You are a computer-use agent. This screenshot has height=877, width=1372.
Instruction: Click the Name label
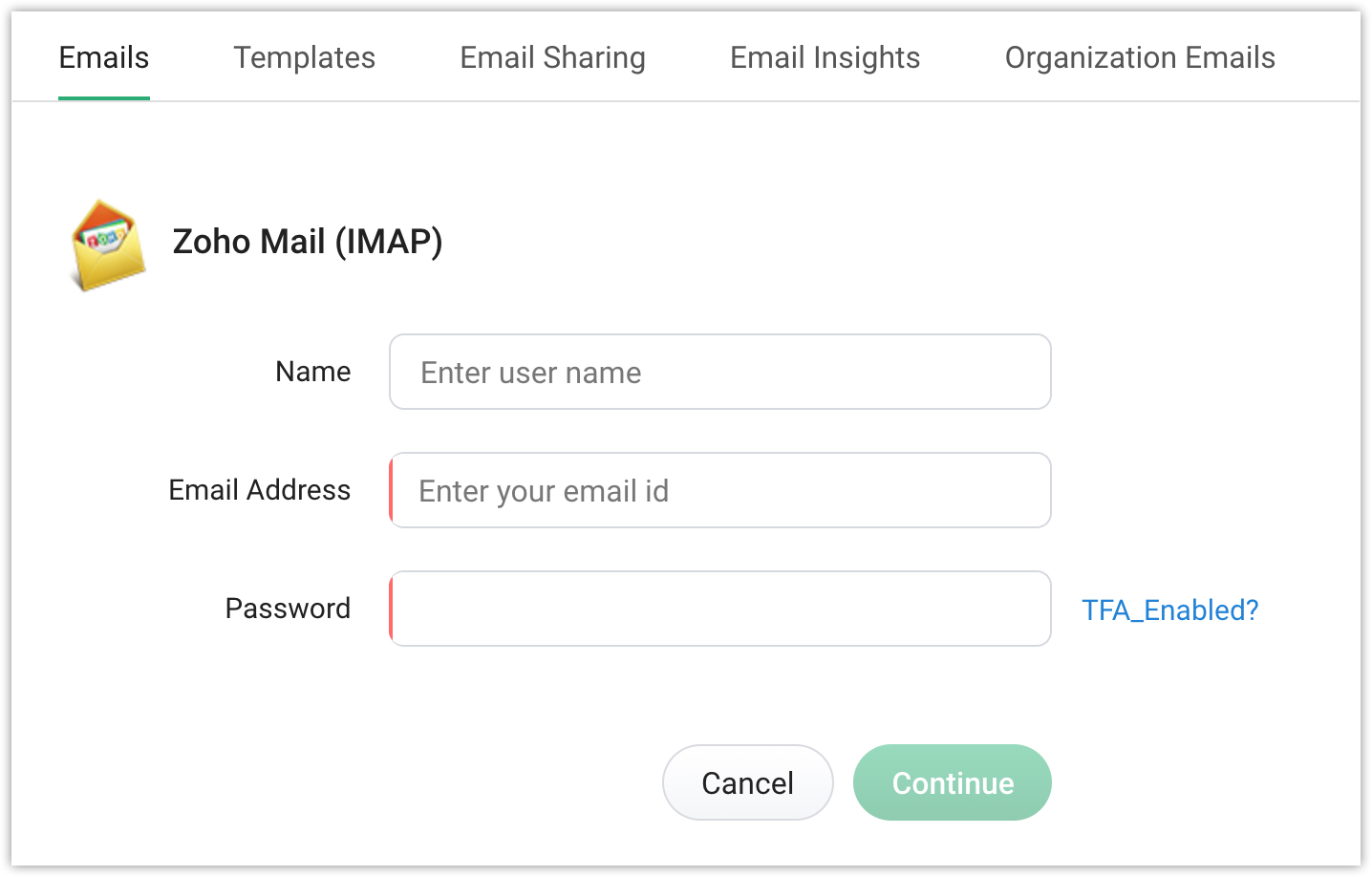tap(313, 372)
